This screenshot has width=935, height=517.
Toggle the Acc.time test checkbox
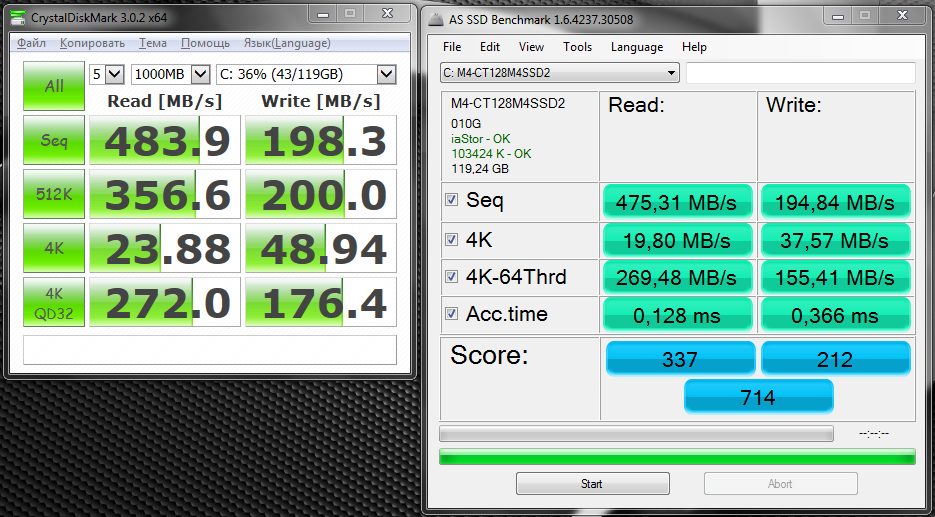click(451, 314)
